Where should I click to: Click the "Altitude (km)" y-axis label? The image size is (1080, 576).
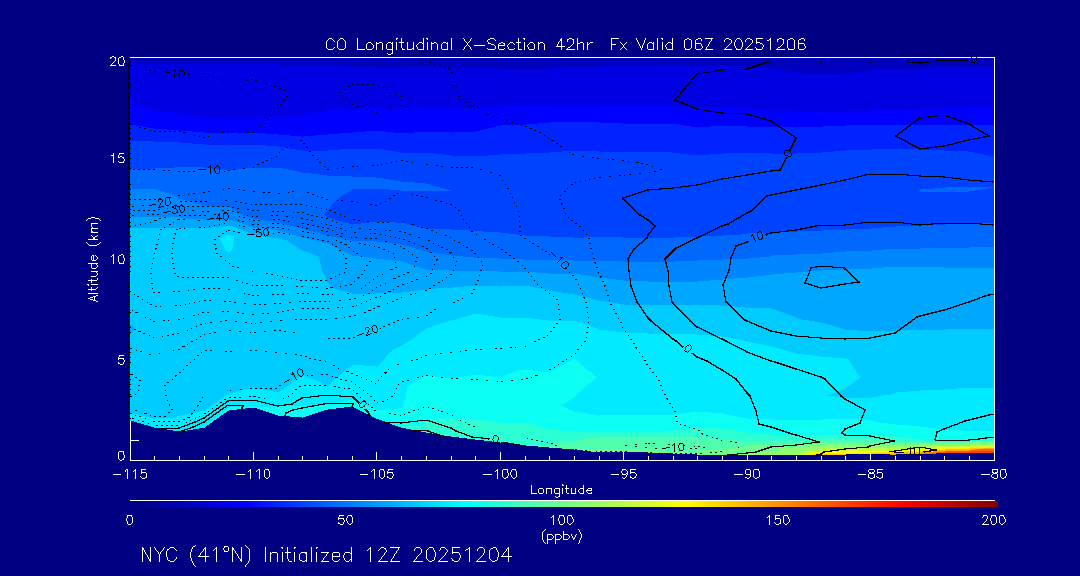pos(93,258)
